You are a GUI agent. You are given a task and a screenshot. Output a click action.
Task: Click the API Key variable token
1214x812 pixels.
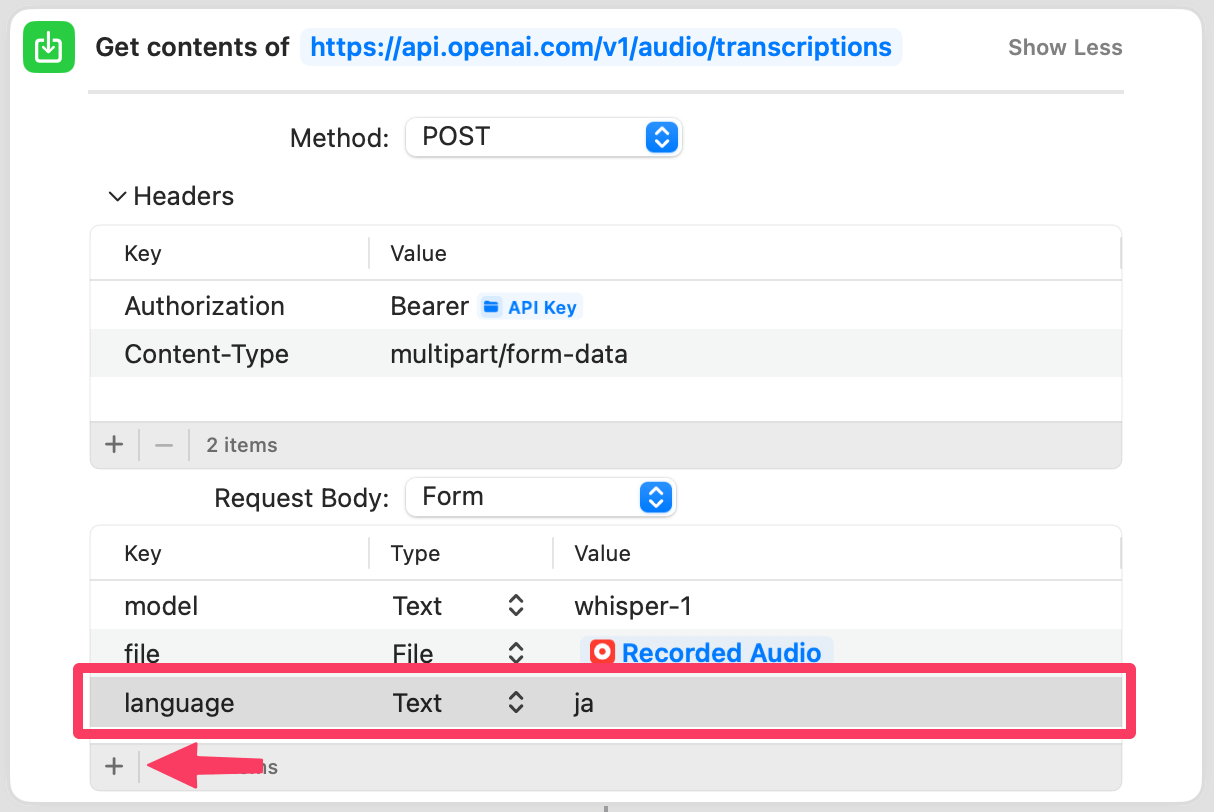pos(530,307)
